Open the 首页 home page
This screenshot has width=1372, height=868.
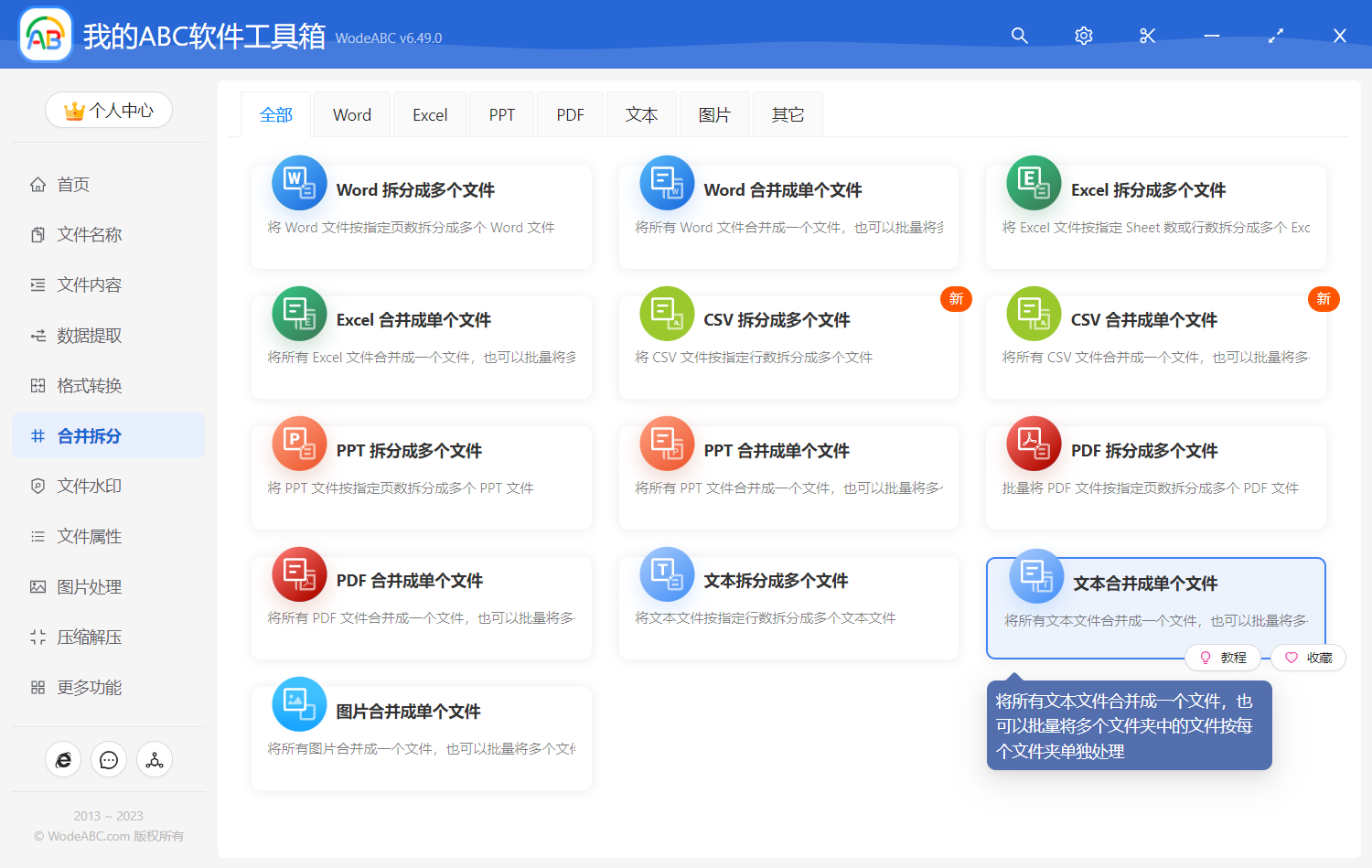tap(73, 184)
